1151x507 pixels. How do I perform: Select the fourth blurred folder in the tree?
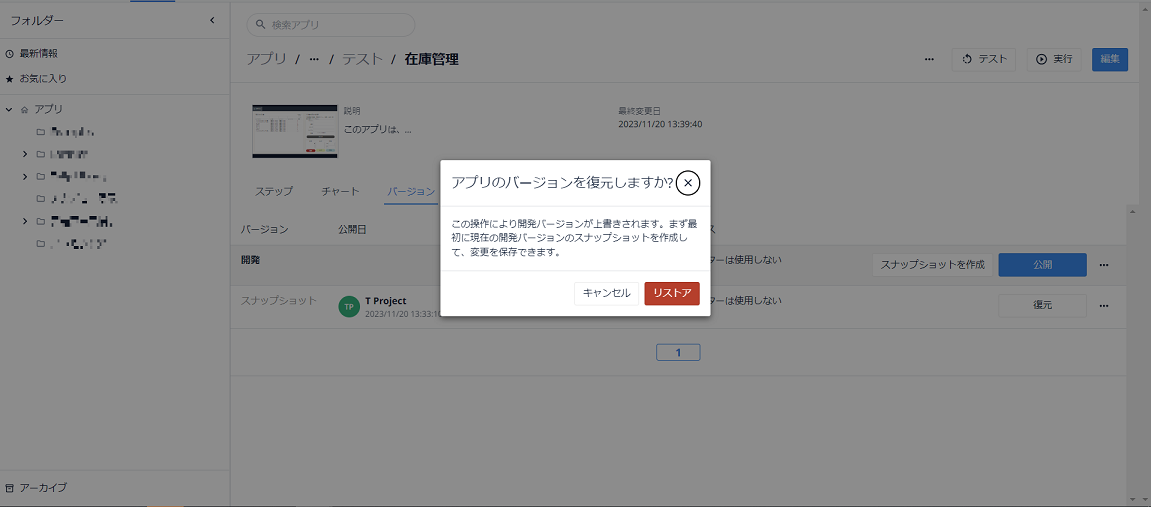click(x=84, y=199)
